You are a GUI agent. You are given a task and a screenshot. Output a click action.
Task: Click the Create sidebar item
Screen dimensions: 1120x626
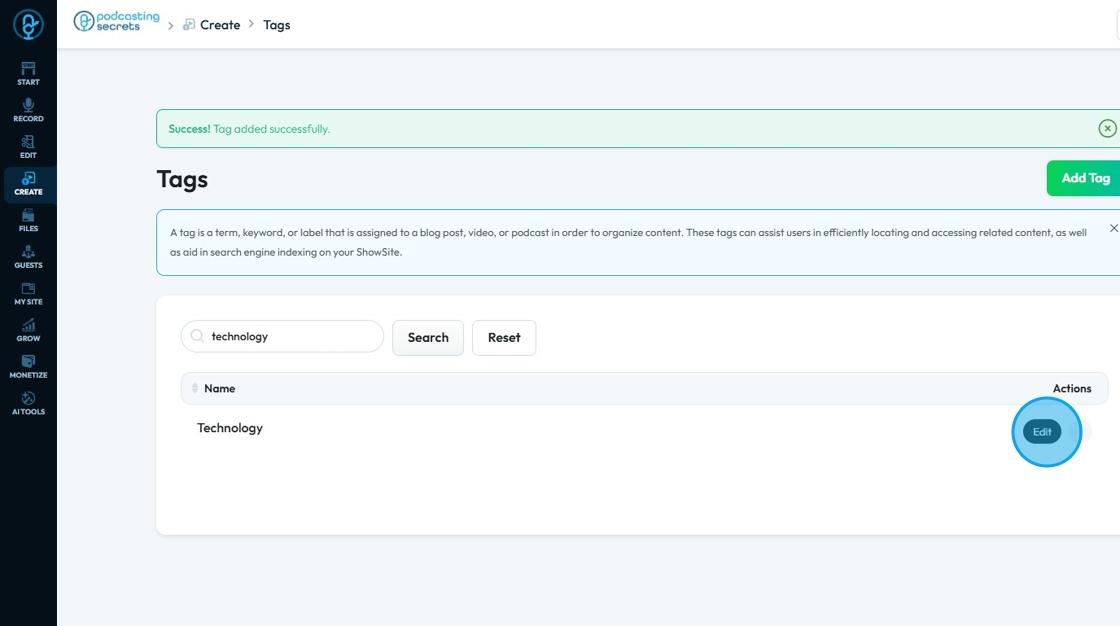click(28, 183)
